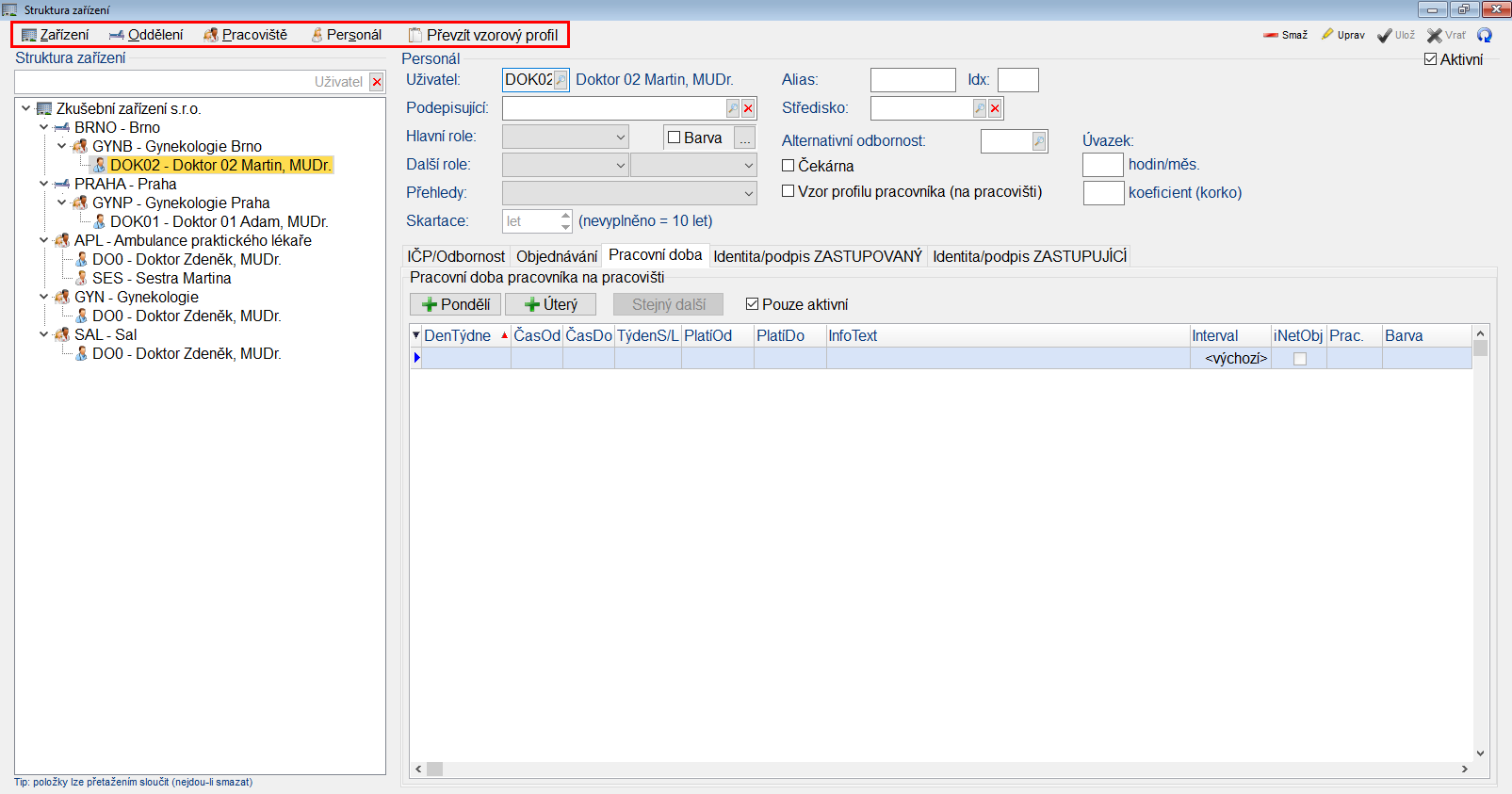Switch to the Objednávání tab
The height and width of the screenshot is (794, 1512).
coord(557,256)
